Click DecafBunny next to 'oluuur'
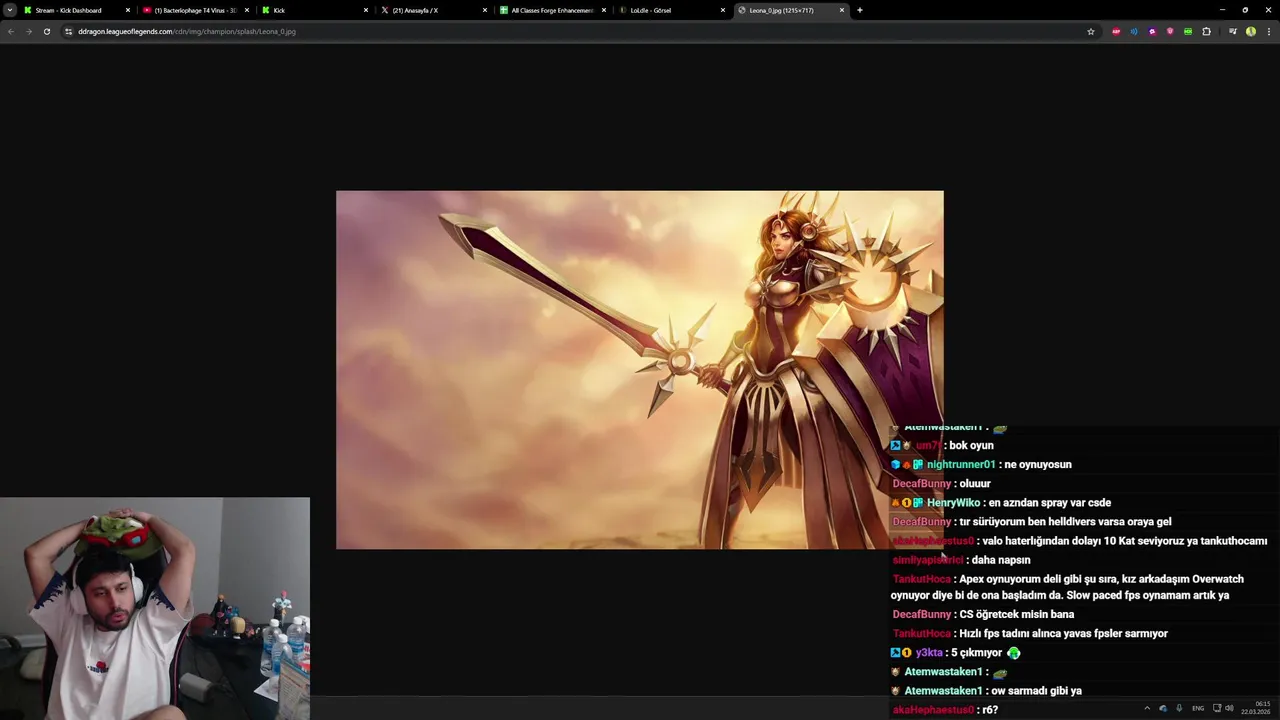1280x720 pixels. click(922, 484)
